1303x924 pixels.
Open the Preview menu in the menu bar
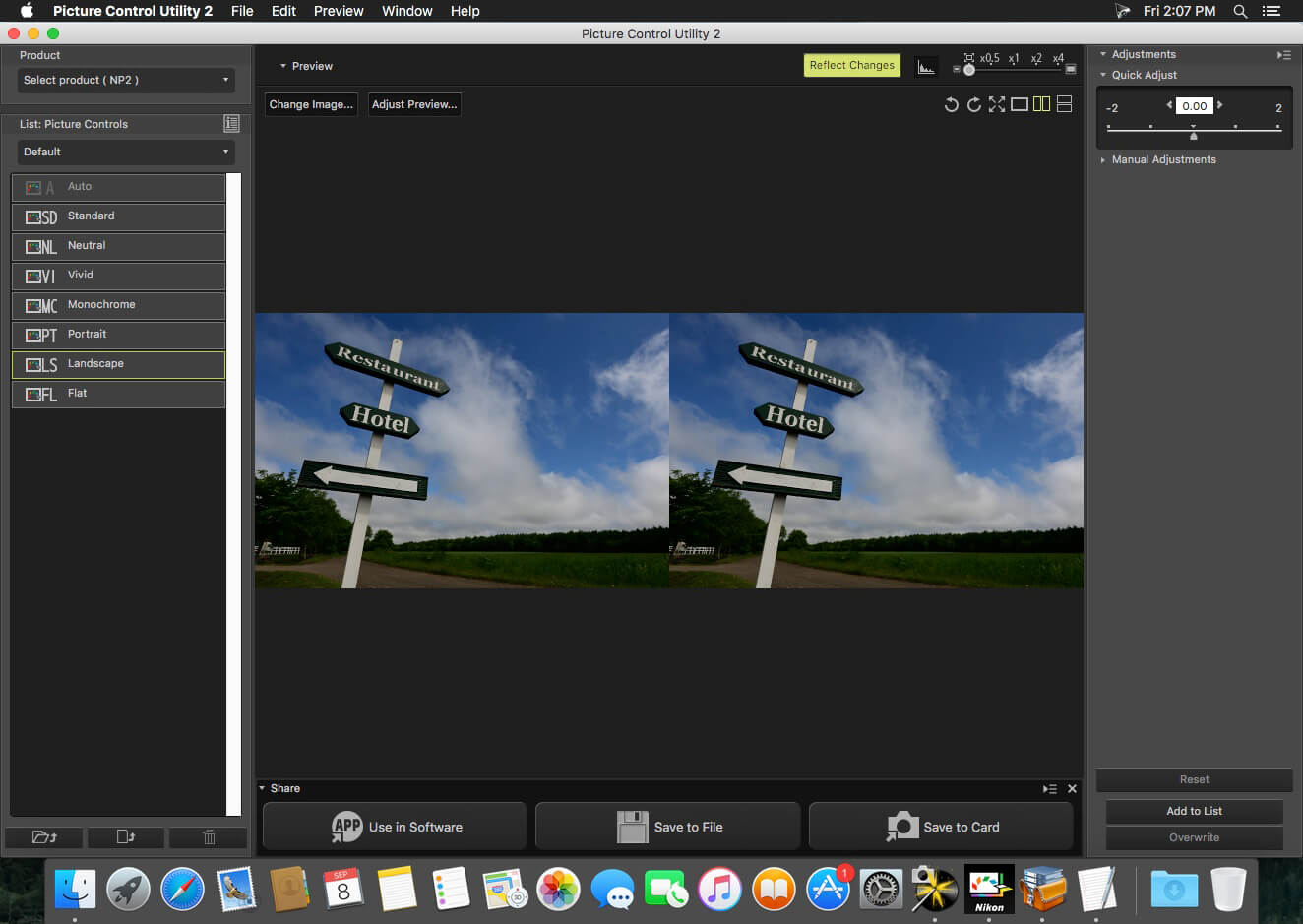pyautogui.click(x=339, y=11)
